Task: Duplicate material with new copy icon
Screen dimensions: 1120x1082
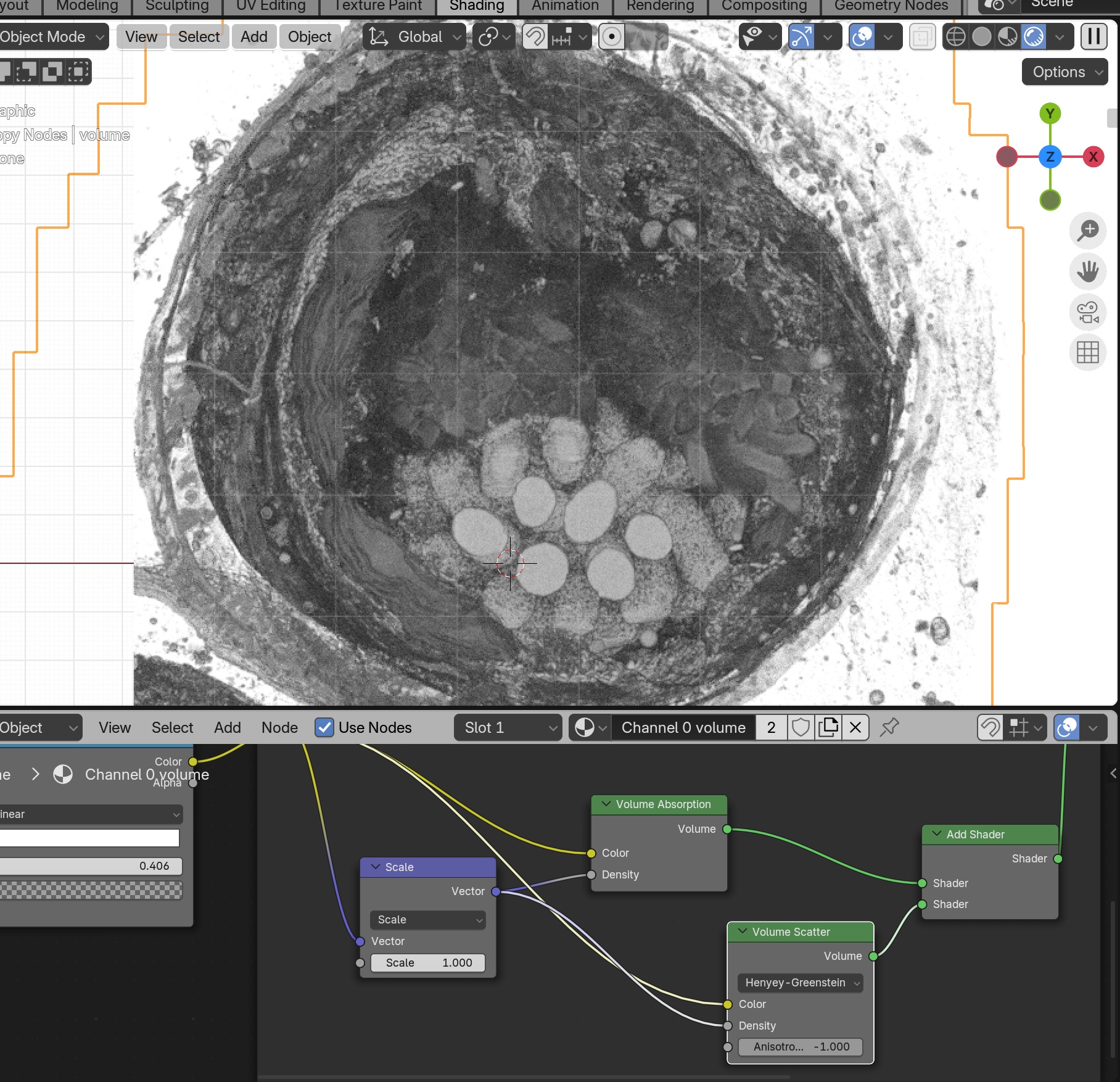Action: point(828,728)
